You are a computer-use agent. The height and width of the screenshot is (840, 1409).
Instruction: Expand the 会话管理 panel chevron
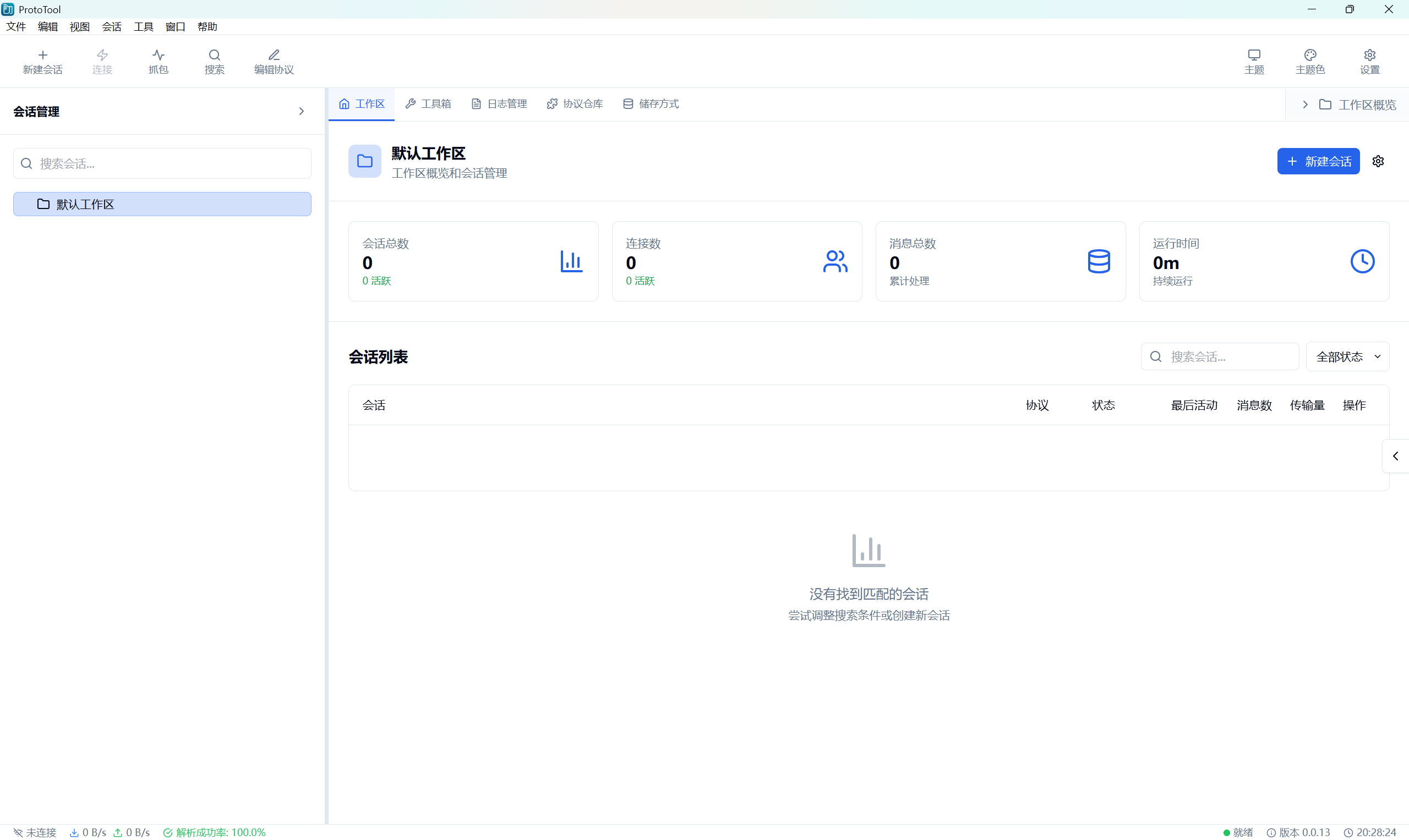[301, 111]
